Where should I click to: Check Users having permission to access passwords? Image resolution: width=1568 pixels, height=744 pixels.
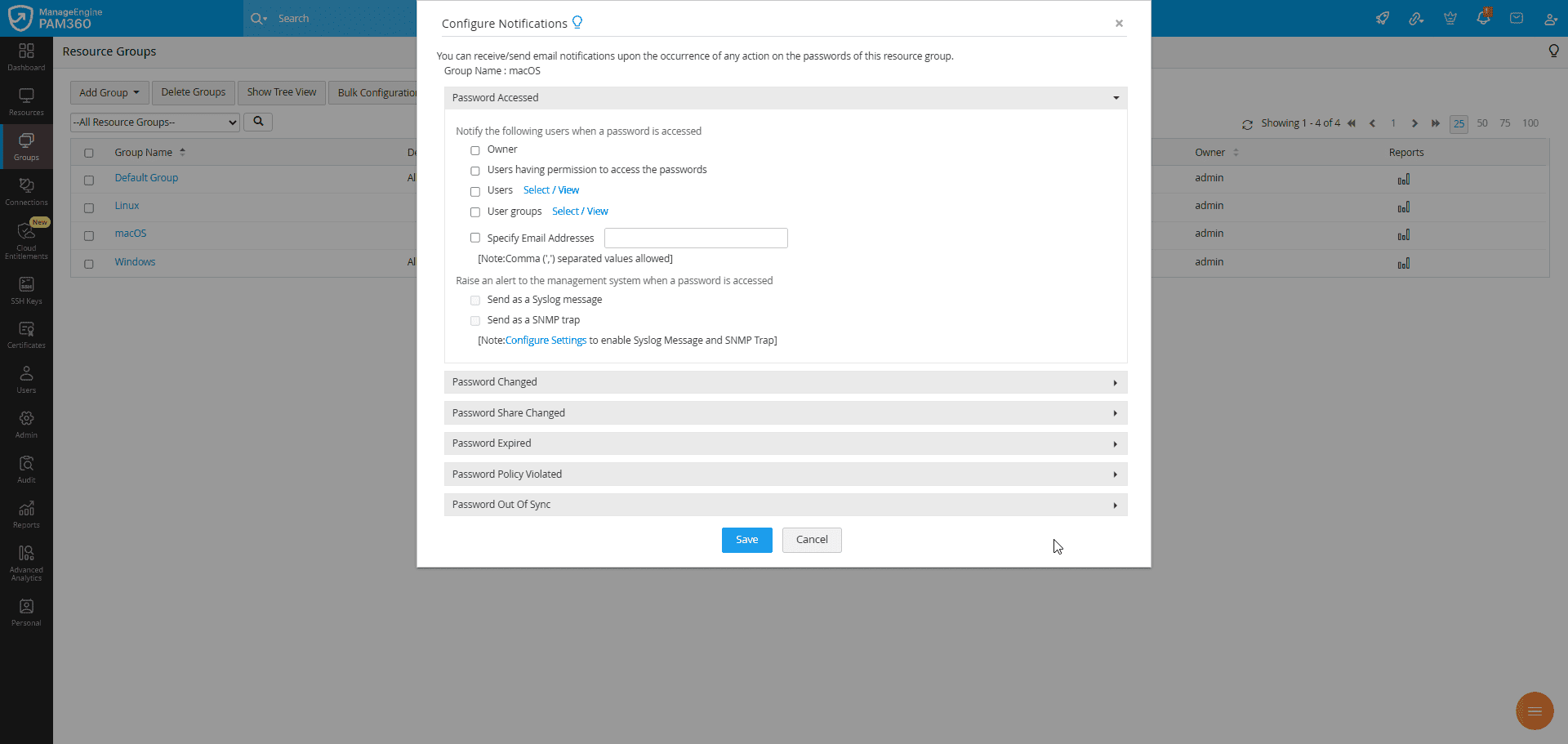(475, 171)
